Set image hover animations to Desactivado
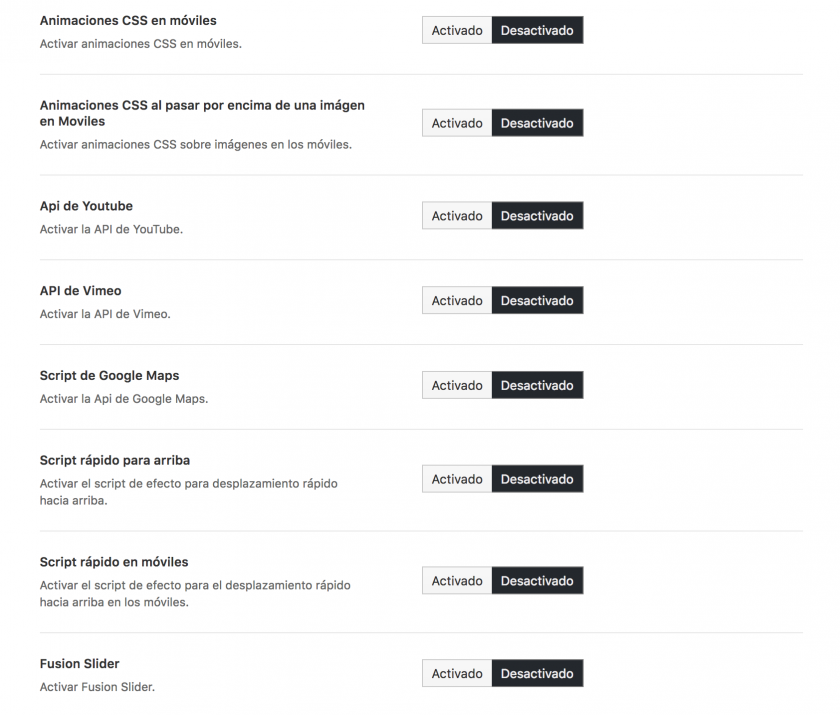The width and height of the screenshot is (840, 715). (x=537, y=123)
